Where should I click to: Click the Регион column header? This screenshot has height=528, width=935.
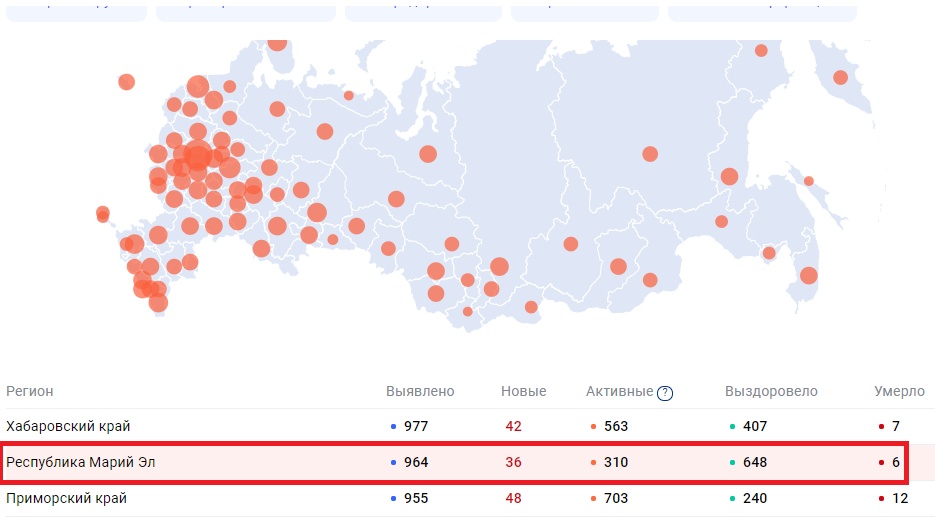click(30, 392)
